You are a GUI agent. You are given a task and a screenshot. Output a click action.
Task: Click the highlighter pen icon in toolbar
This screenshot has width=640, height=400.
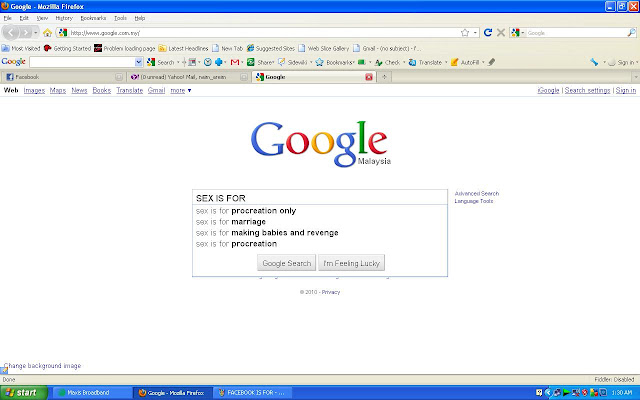point(492,62)
